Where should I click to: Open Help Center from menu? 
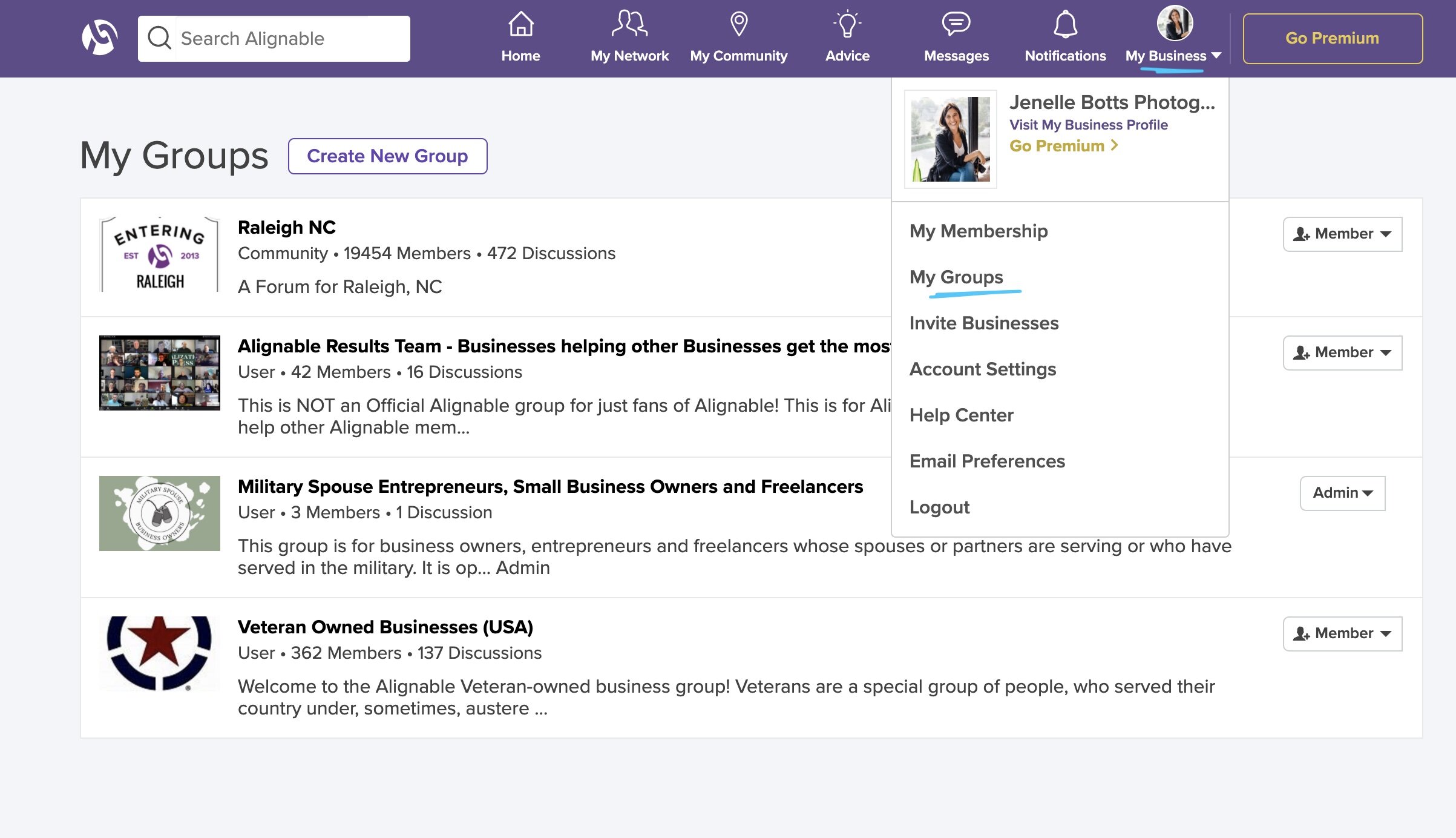point(961,415)
